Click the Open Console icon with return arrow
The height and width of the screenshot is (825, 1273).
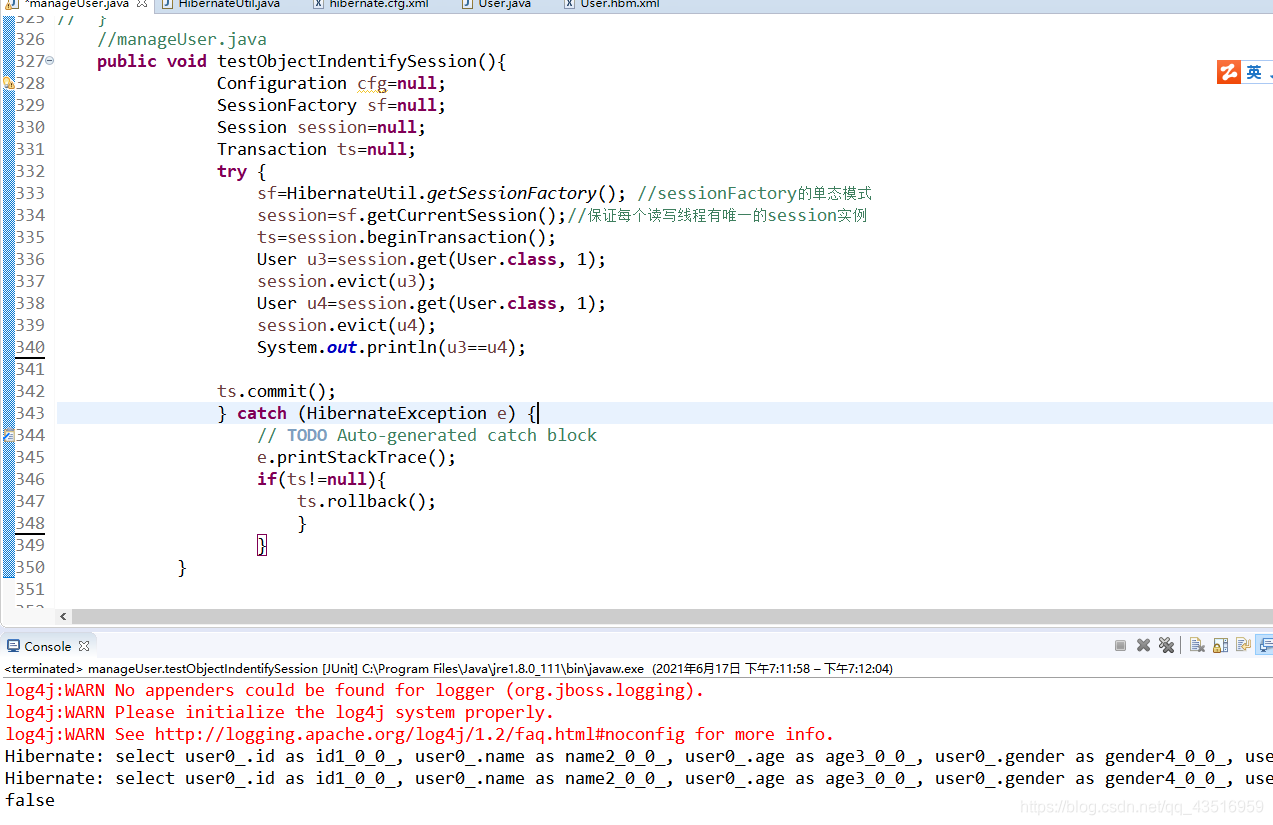point(1243,645)
